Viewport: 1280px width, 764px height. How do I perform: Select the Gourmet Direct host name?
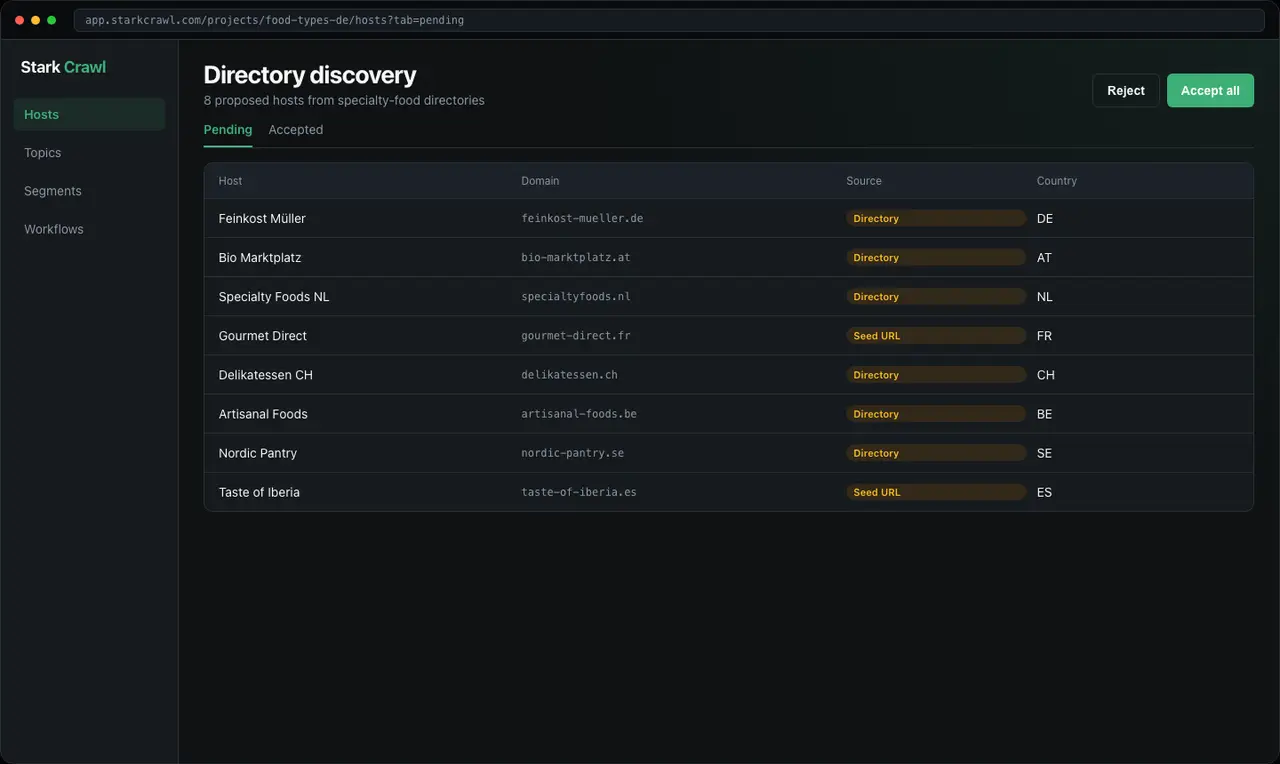263,335
